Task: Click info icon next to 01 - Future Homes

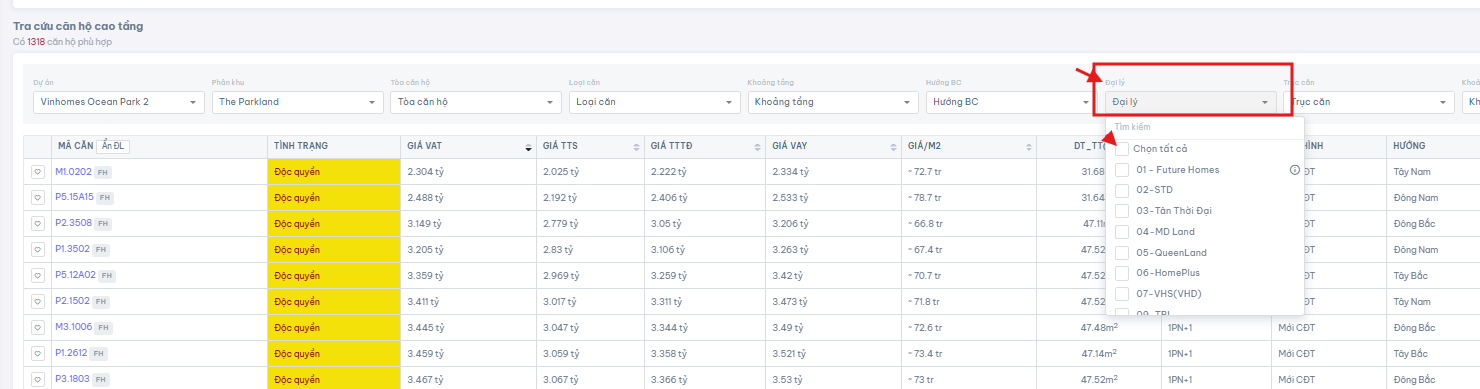Action: click(1294, 170)
